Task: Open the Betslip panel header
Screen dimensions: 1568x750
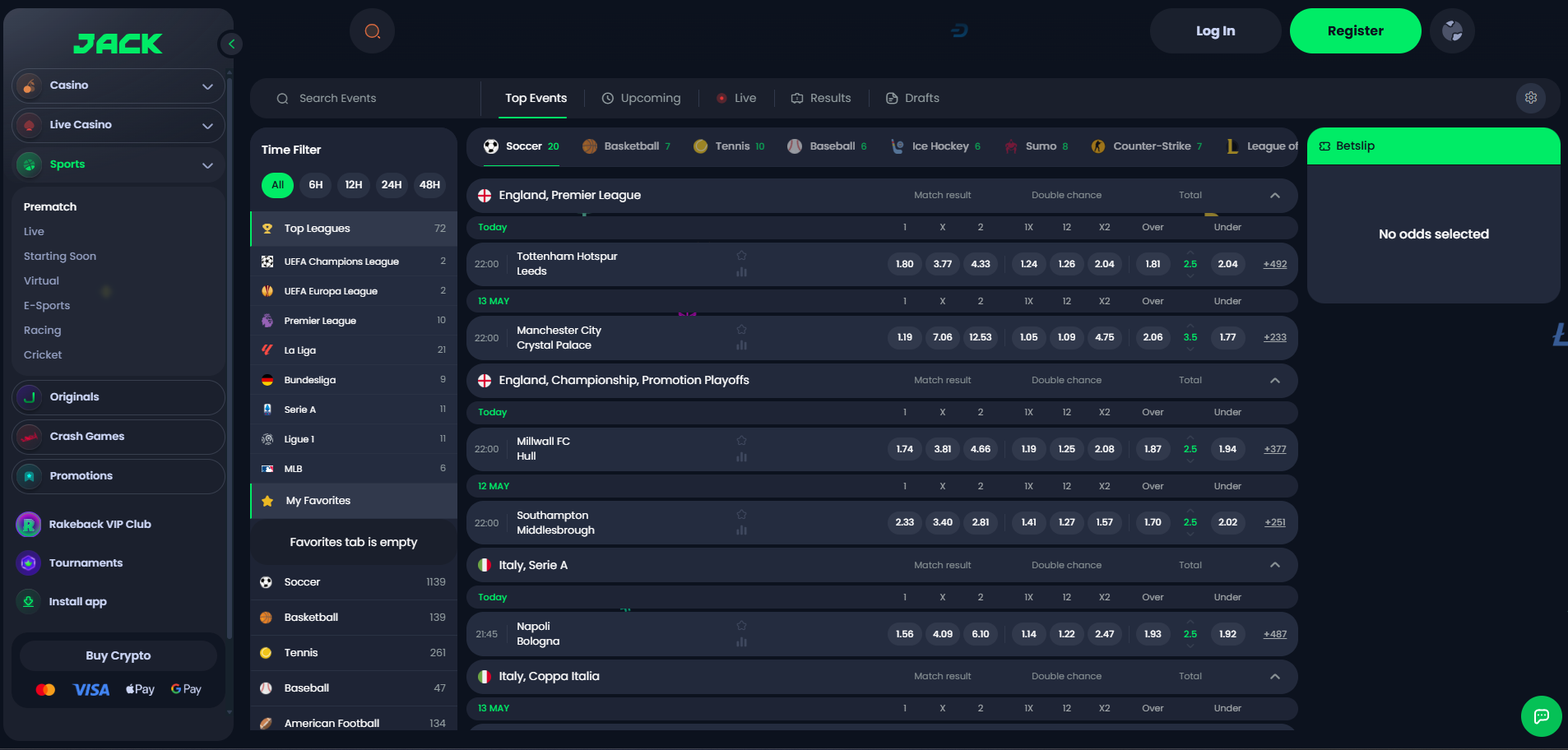Action: click(x=1433, y=146)
